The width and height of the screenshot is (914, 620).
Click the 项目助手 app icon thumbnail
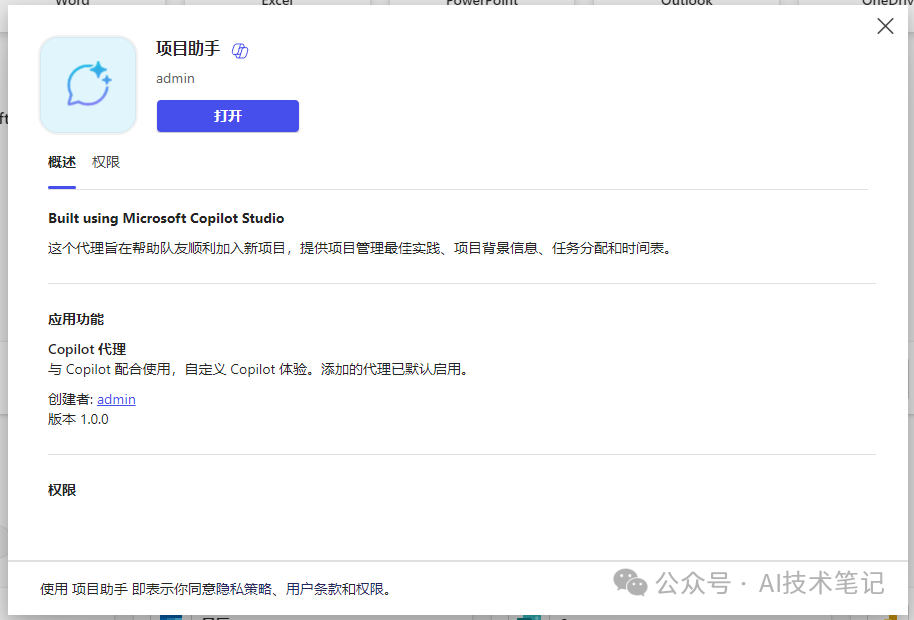(x=88, y=85)
